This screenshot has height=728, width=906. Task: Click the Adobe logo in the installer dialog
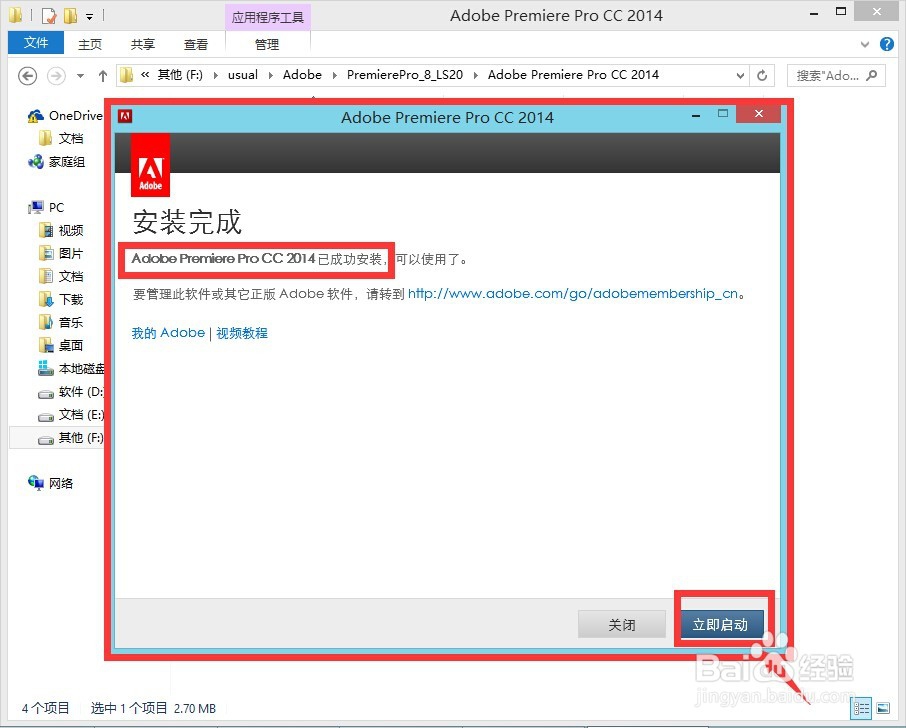150,164
